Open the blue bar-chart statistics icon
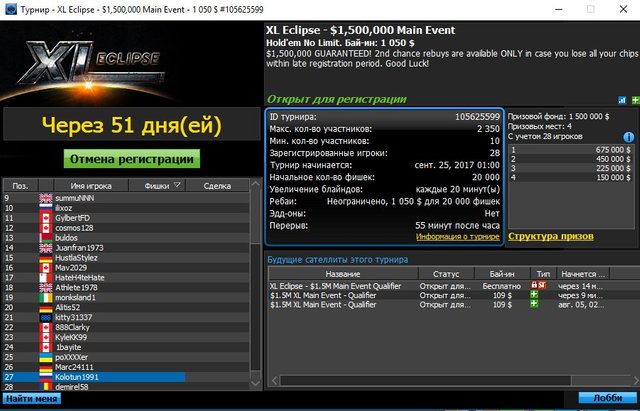The height and width of the screenshot is (411, 640). coord(622,100)
